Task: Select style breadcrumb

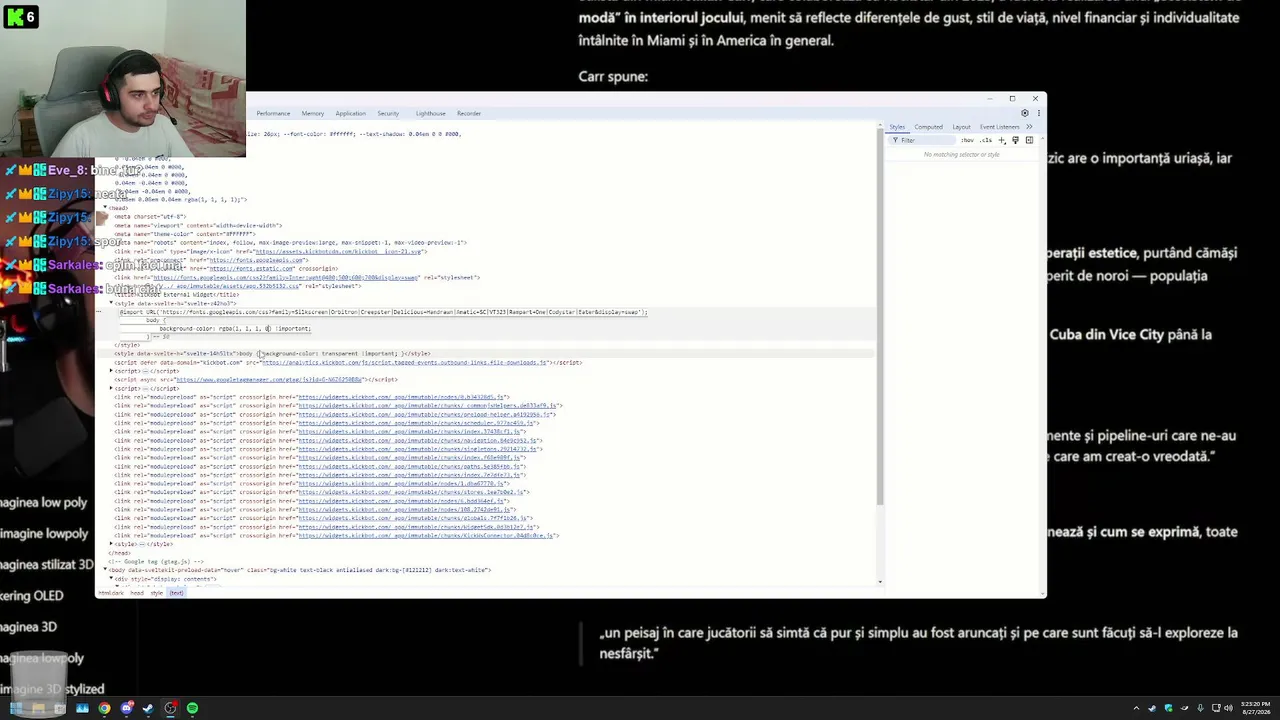Action: tap(157, 593)
